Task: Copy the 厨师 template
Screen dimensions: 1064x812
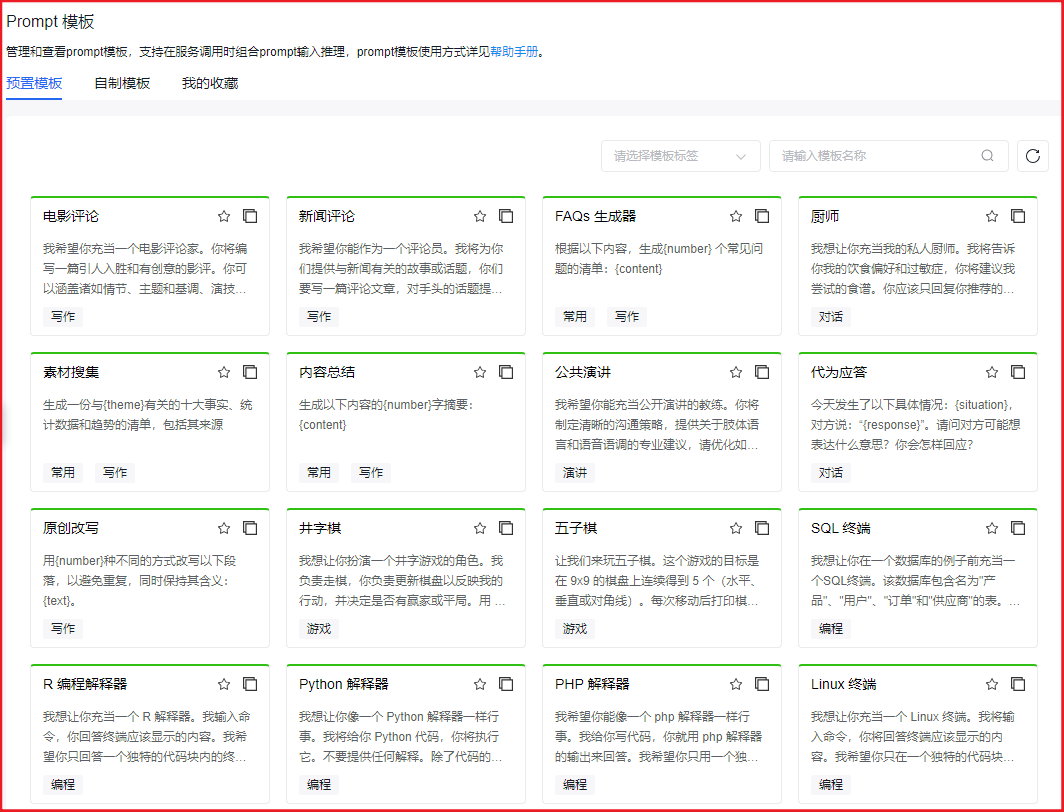Action: pos(1018,216)
